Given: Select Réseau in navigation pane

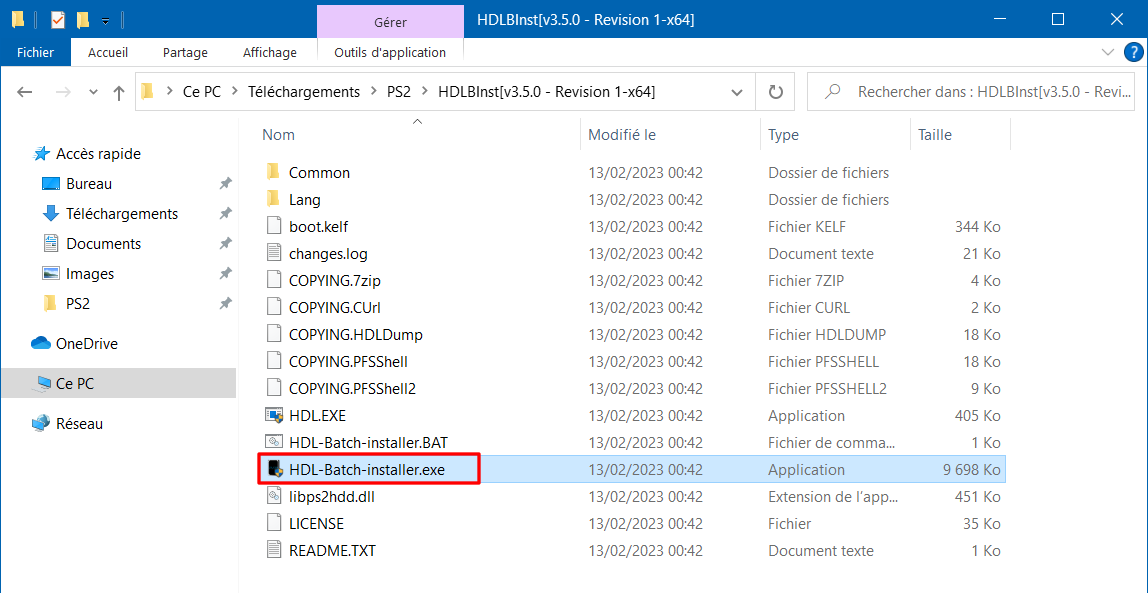Looking at the screenshot, I should (x=79, y=423).
